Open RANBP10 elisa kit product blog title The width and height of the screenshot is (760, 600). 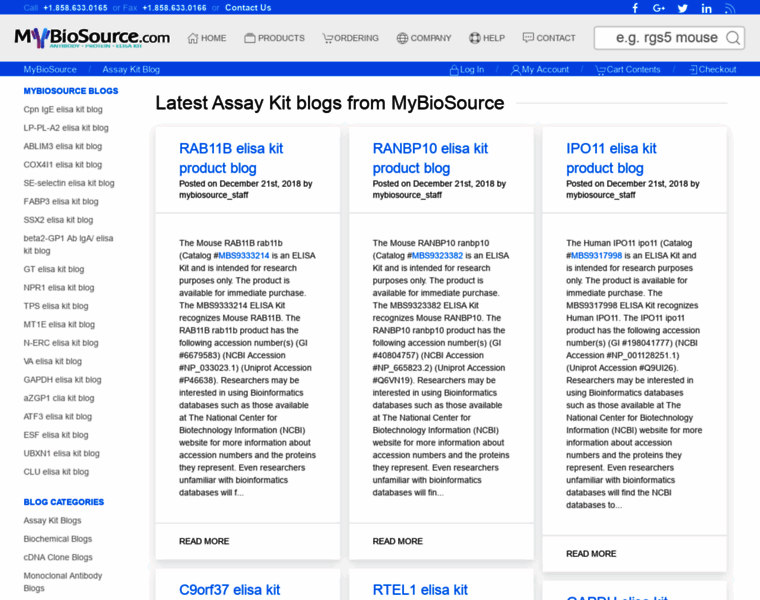tap(430, 158)
